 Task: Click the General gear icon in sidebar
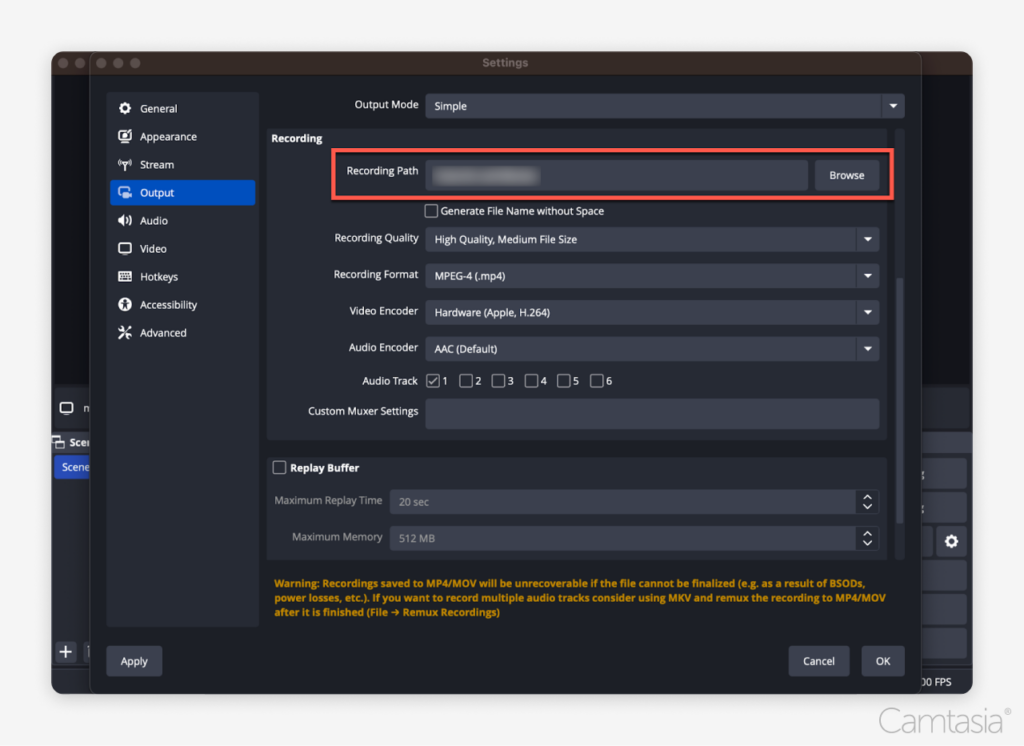pyautogui.click(x=125, y=108)
